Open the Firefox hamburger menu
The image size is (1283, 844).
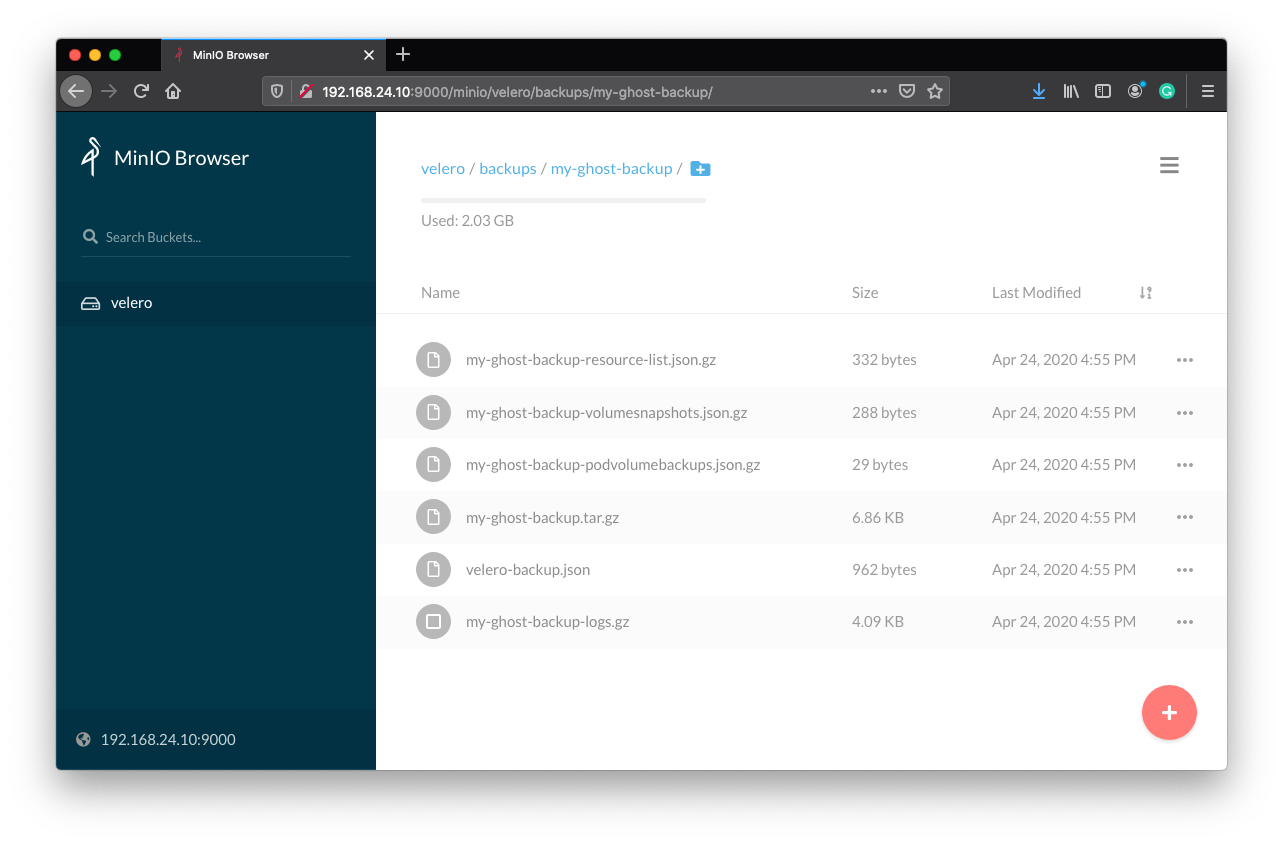click(1208, 90)
